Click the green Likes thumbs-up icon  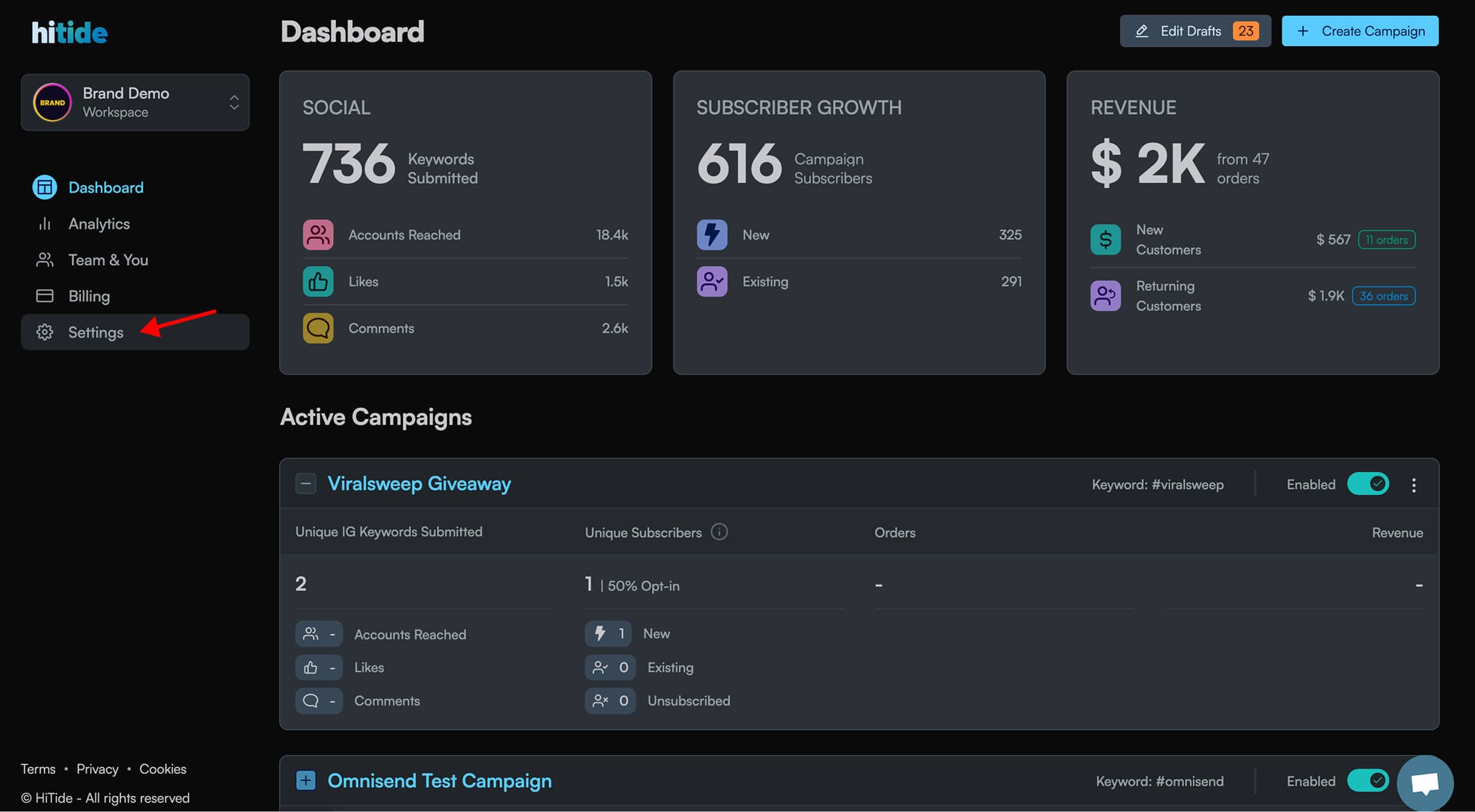point(318,282)
